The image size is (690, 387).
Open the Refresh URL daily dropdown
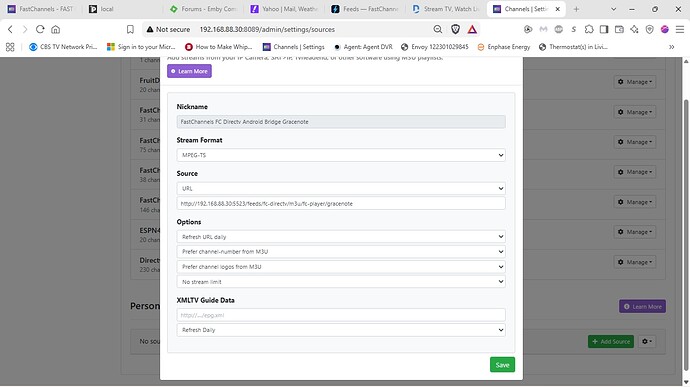click(x=341, y=236)
